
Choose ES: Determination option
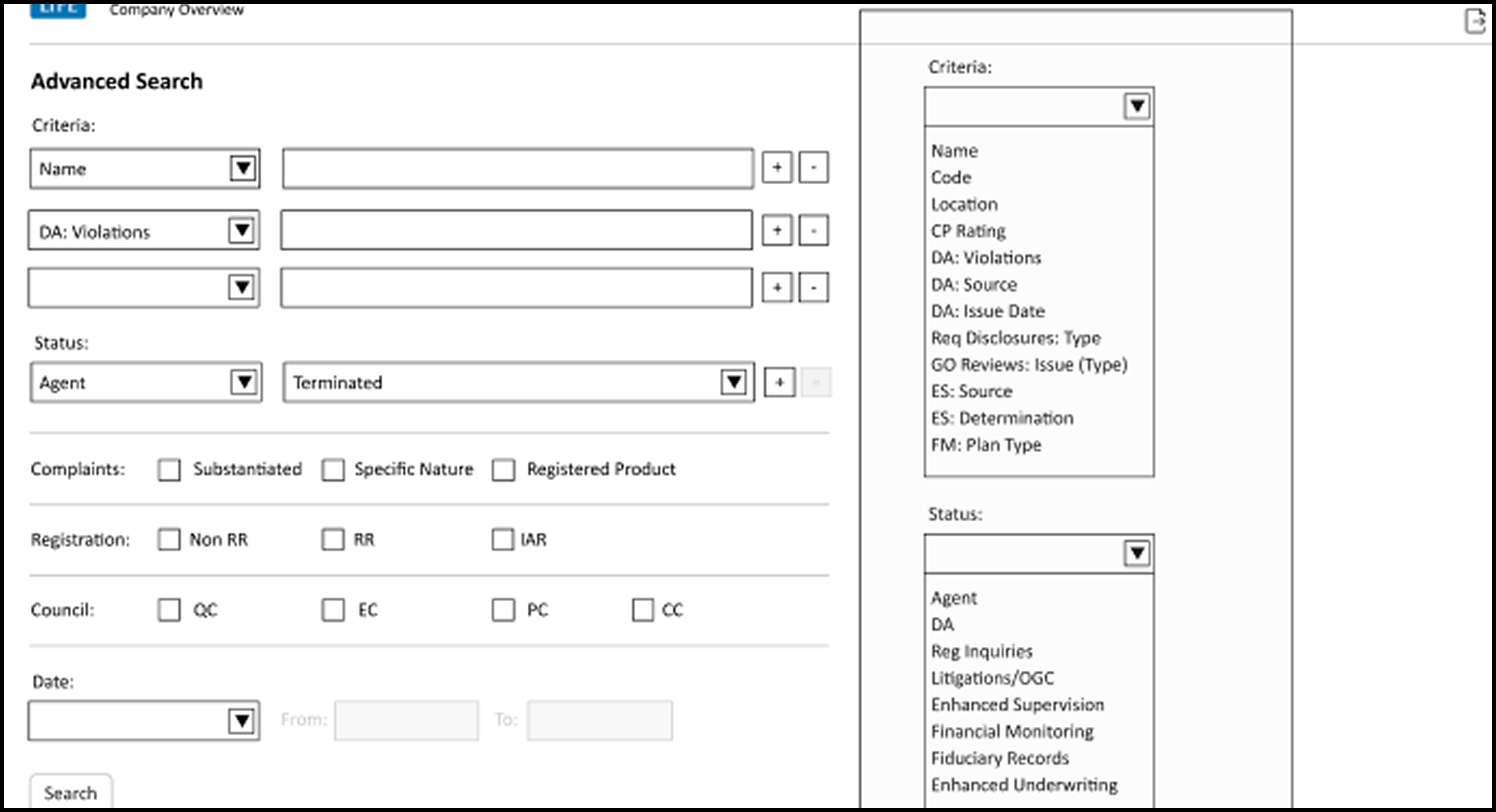click(1002, 418)
